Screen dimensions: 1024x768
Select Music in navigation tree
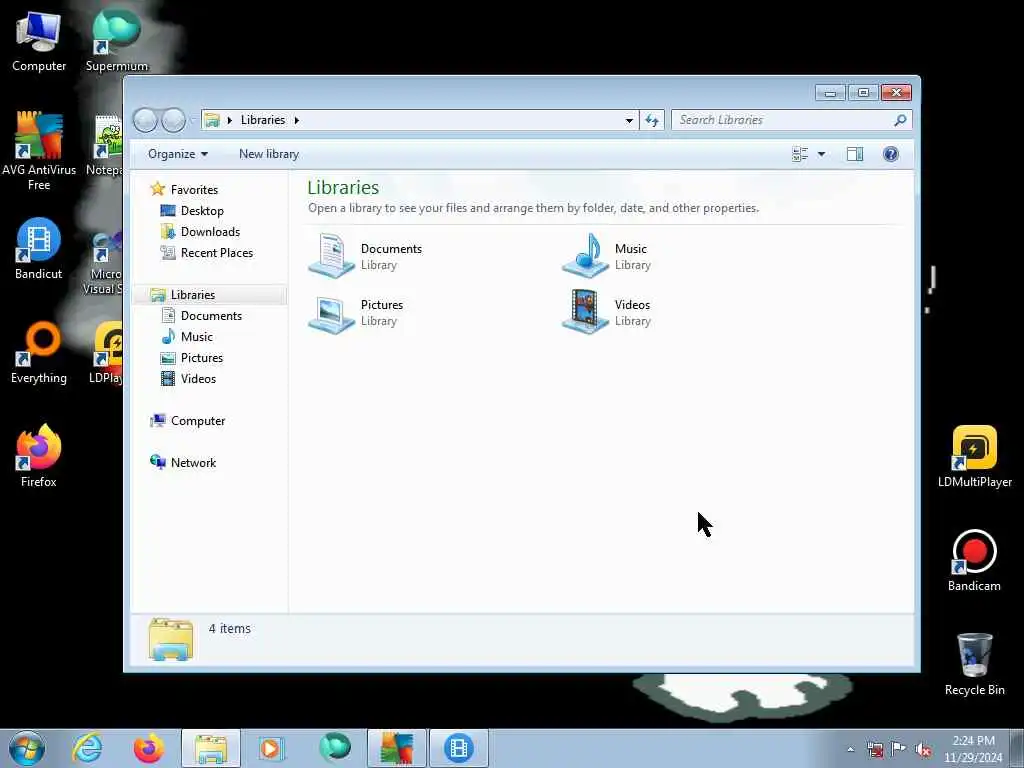(187, 337)
